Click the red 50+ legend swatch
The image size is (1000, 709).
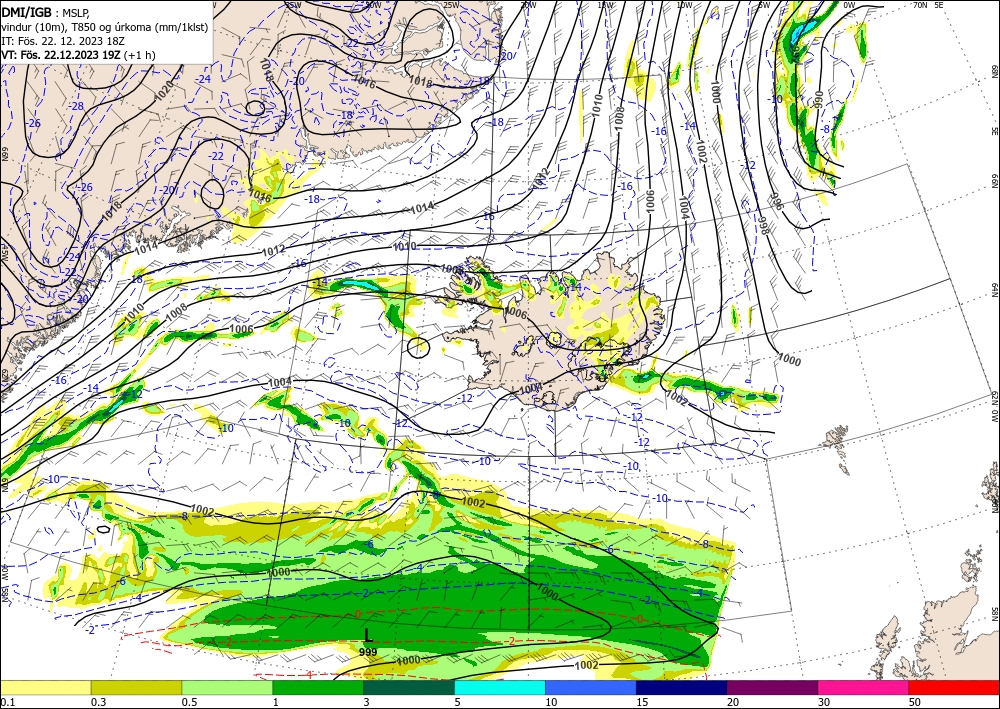pyautogui.click(x=954, y=687)
